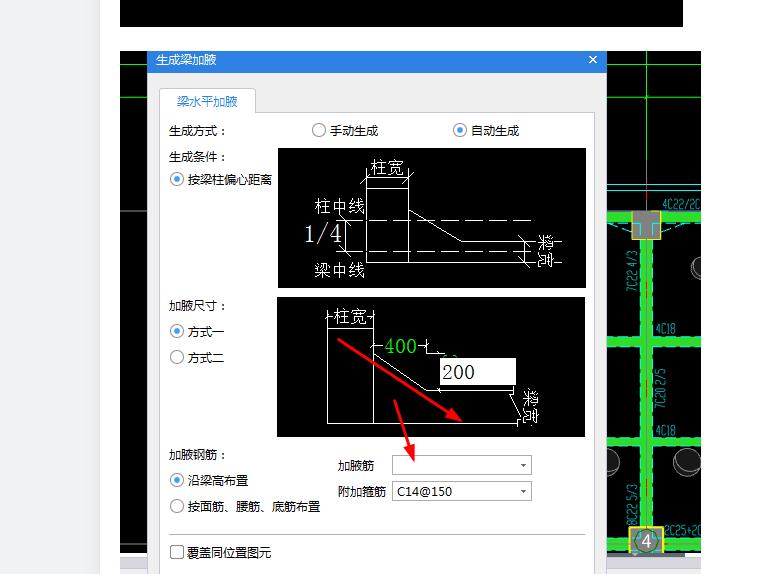Click the 7C20 2/5 beam label in drawing
The image size is (782, 574).
tap(660, 388)
